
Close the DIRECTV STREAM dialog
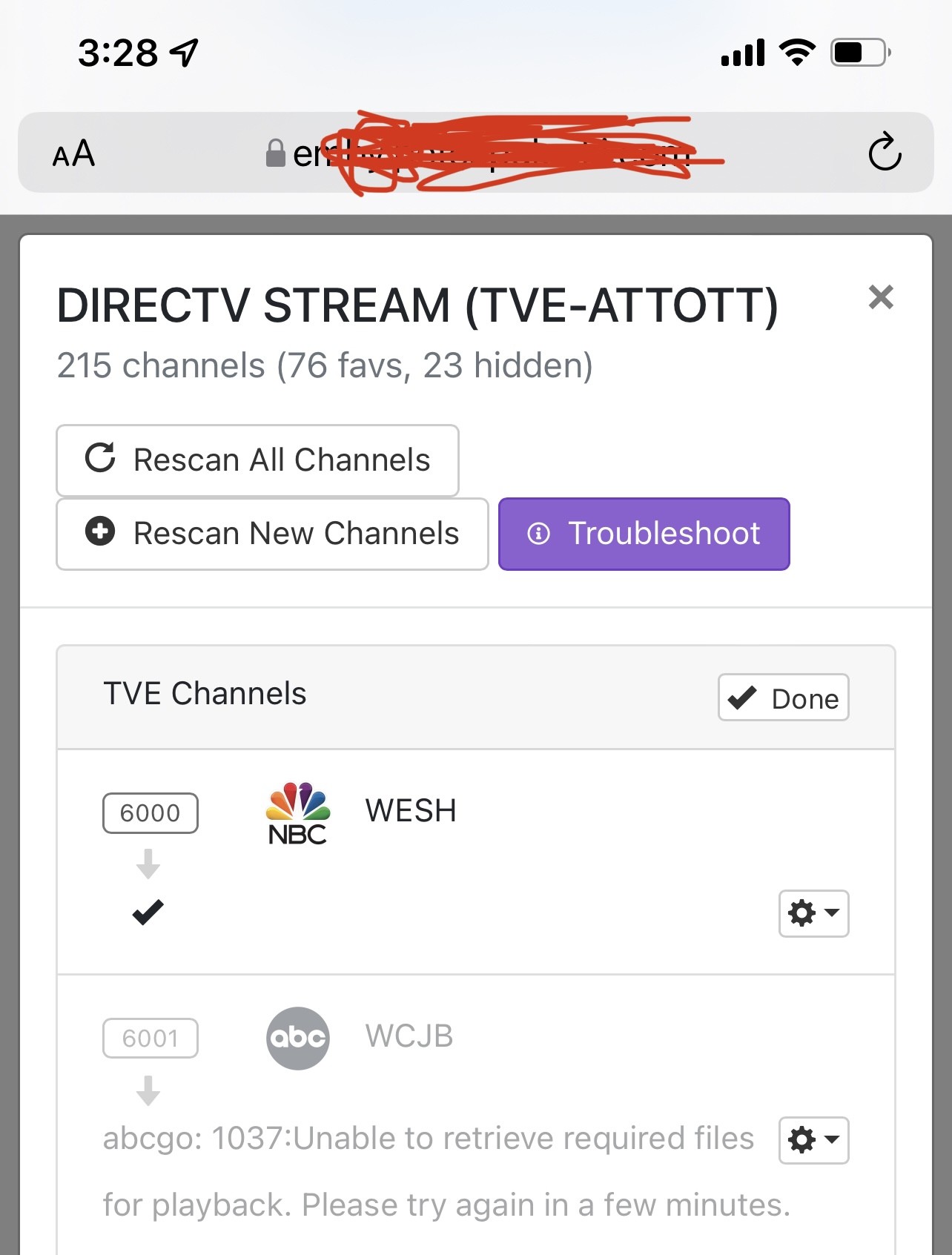click(x=881, y=297)
